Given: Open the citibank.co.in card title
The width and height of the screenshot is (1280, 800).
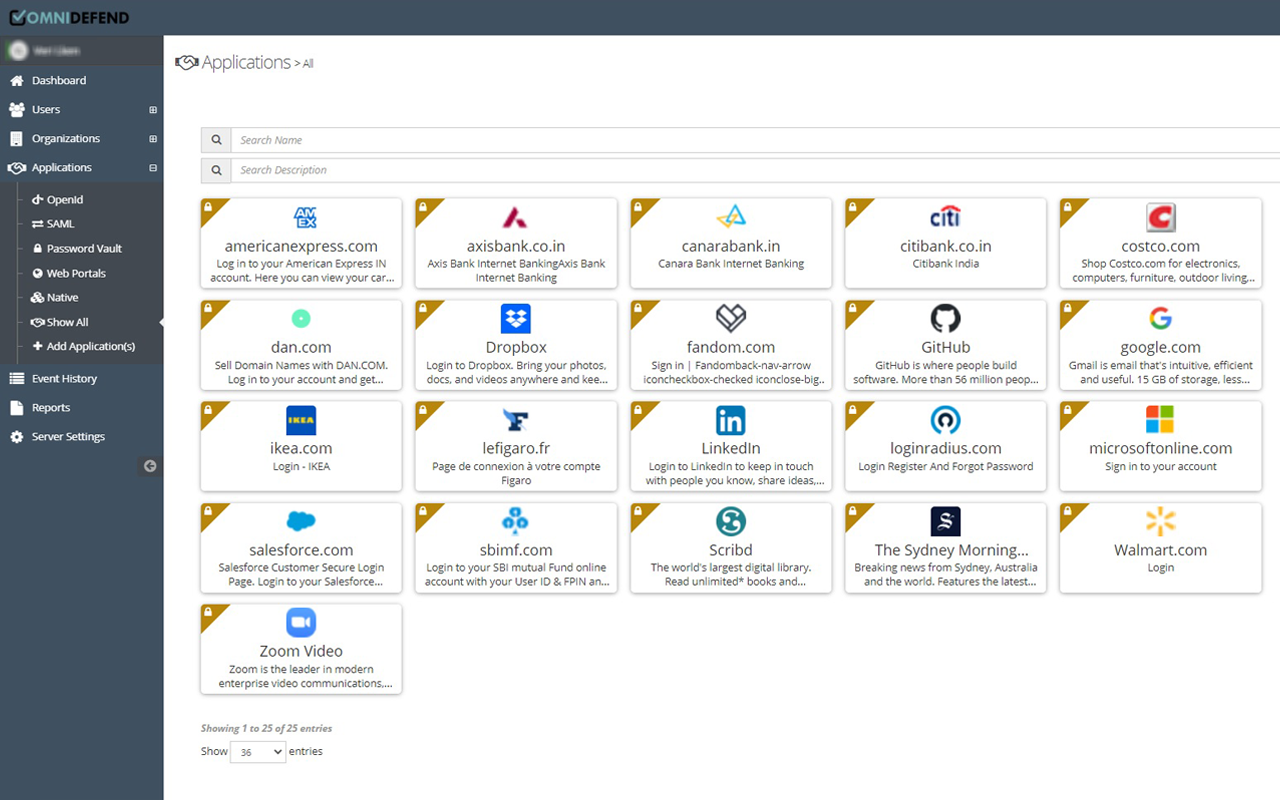Looking at the screenshot, I should pyautogui.click(x=946, y=246).
